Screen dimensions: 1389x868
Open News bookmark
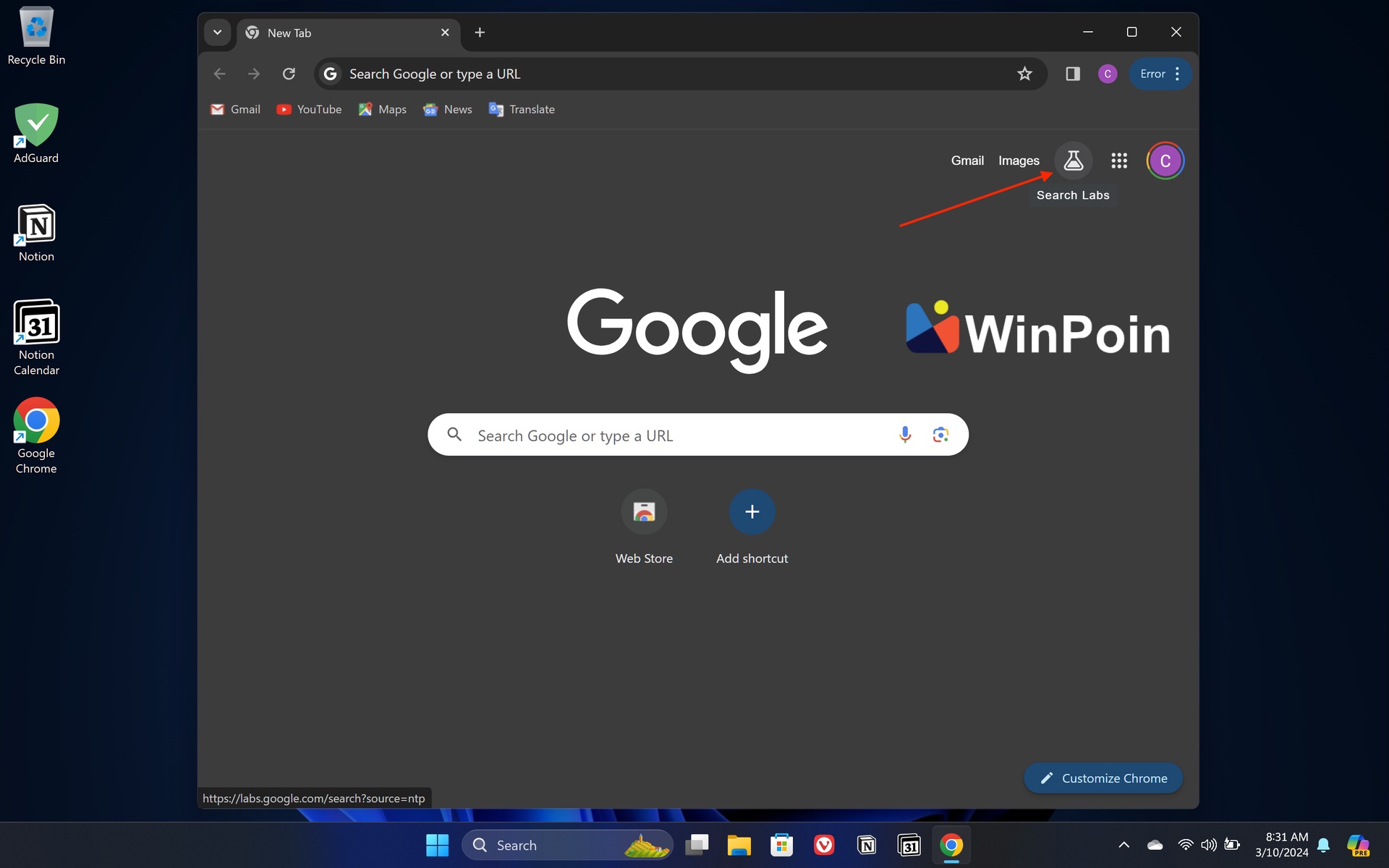448,109
